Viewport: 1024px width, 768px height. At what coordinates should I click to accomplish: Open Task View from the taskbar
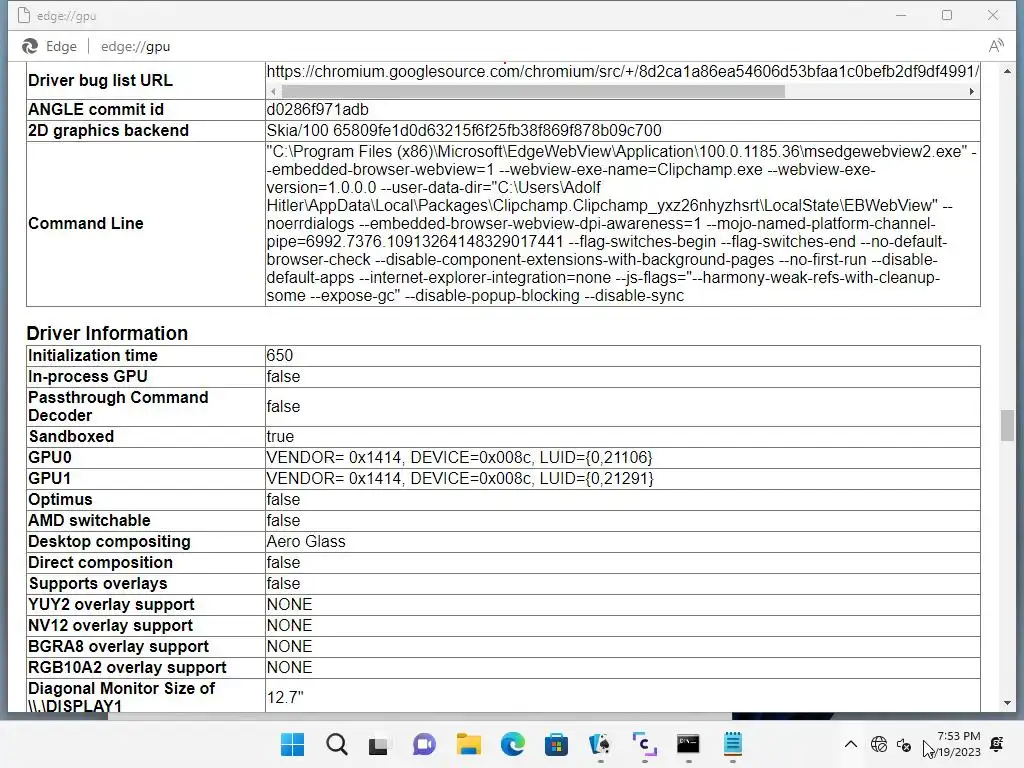pyautogui.click(x=379, y=745)
